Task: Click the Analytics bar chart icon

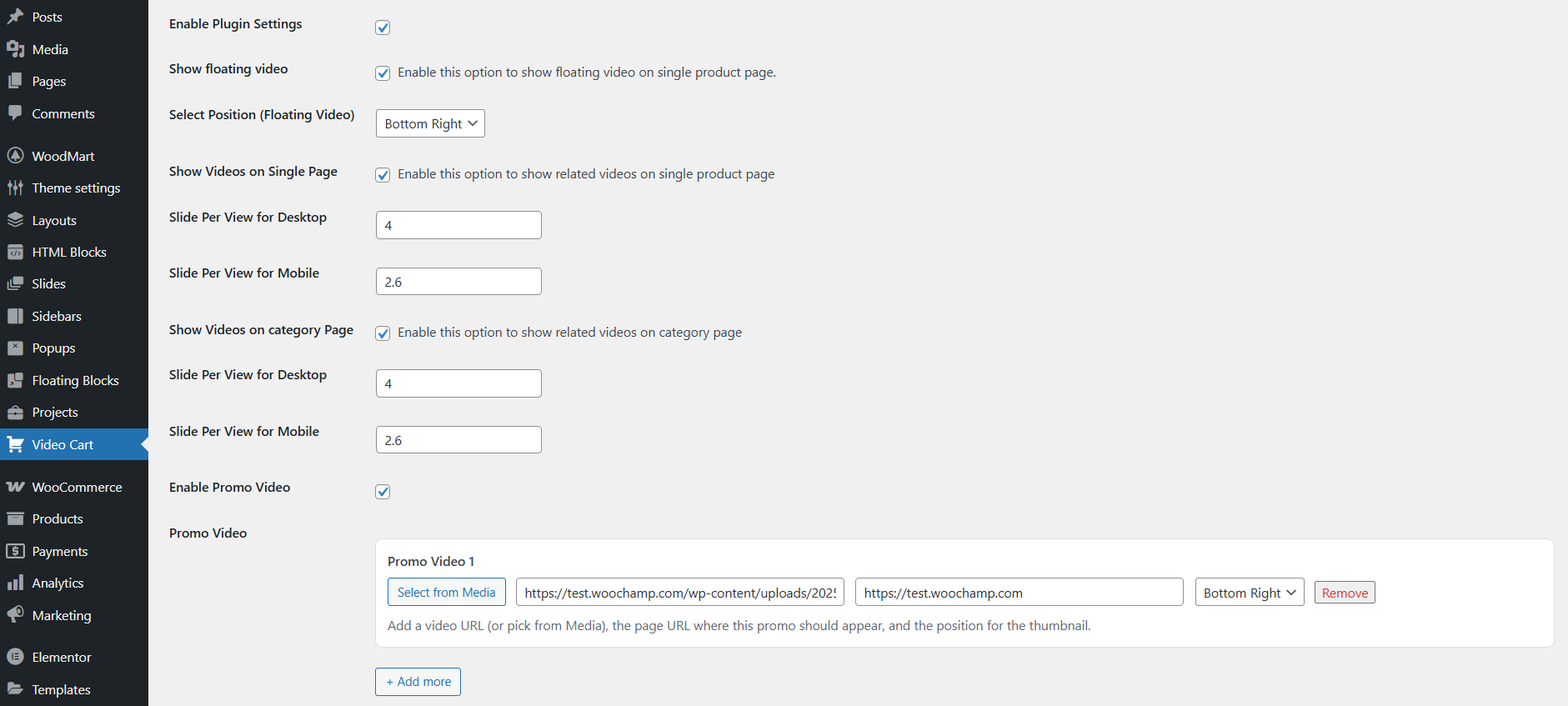Action: click(x=15, y=583)
